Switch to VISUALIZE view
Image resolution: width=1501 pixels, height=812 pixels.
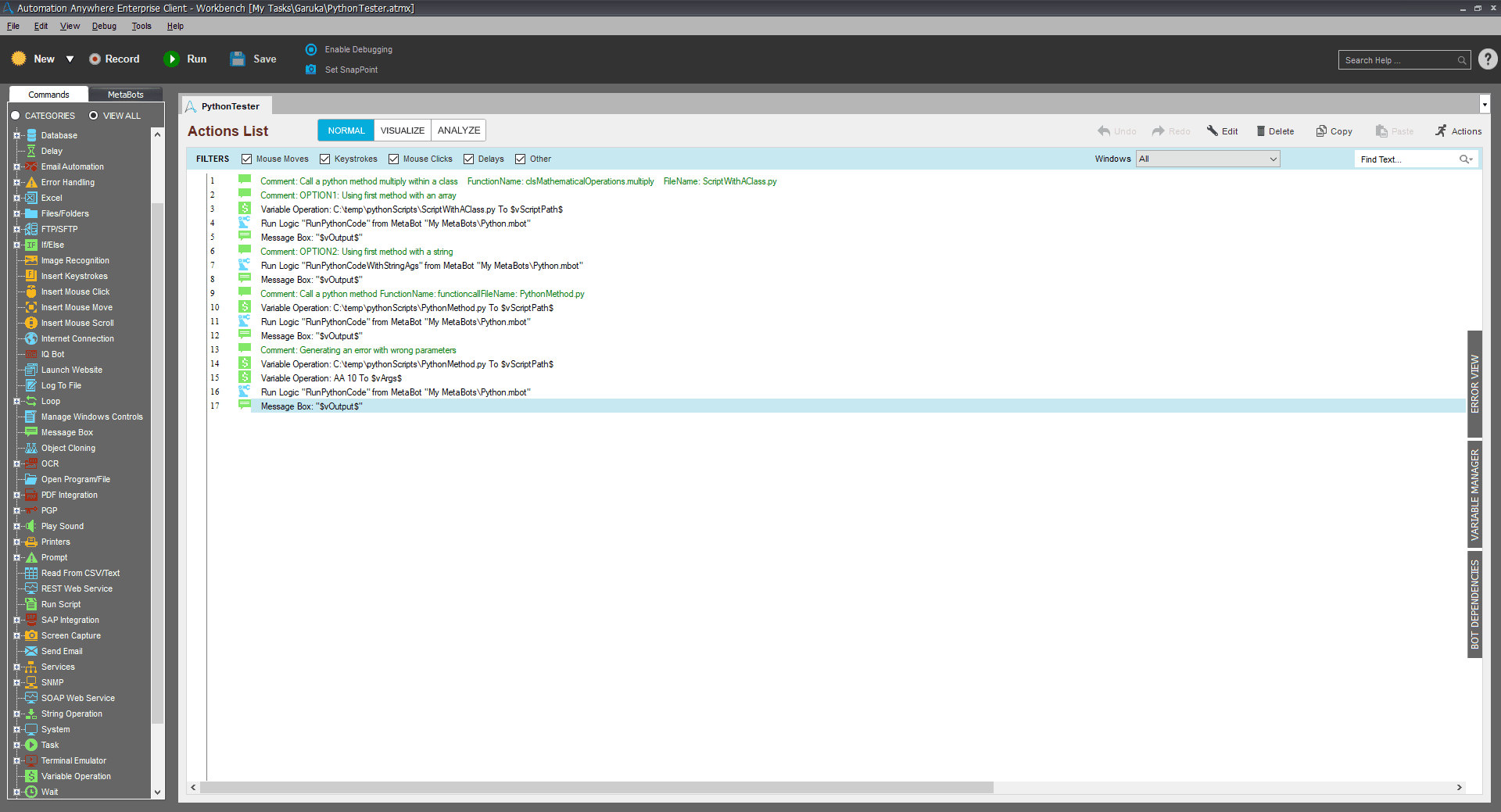pos(403,131)
